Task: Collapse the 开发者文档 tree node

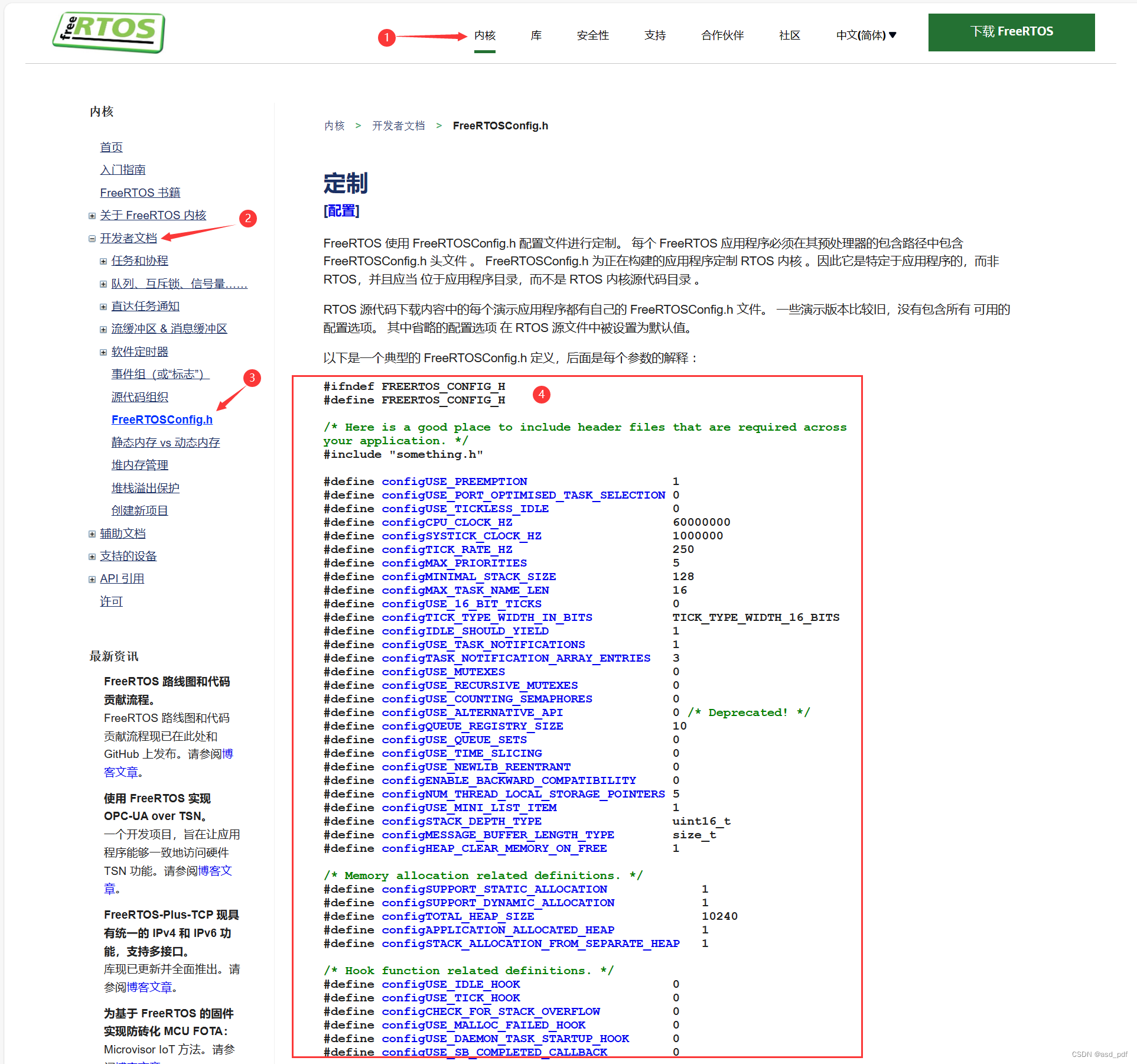Action: 92,239
